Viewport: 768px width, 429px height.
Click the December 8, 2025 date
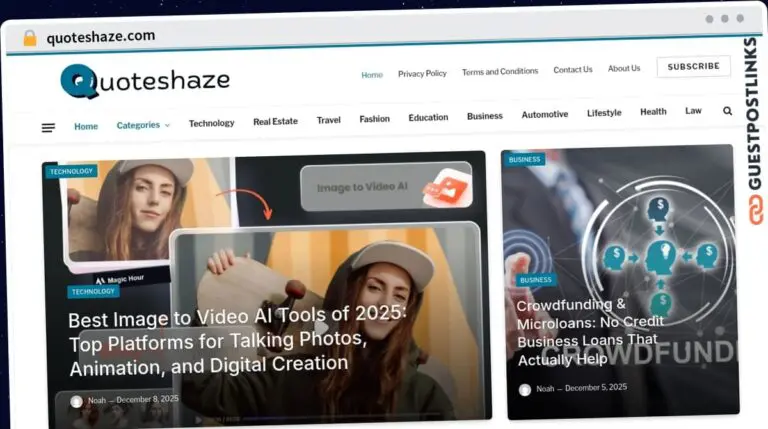(147, 399)
